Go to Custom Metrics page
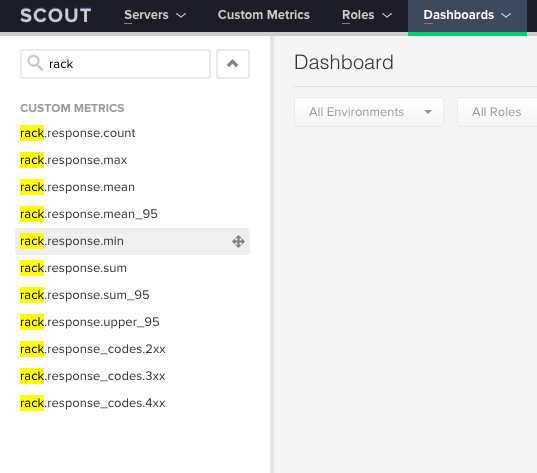 click(264, 15)
